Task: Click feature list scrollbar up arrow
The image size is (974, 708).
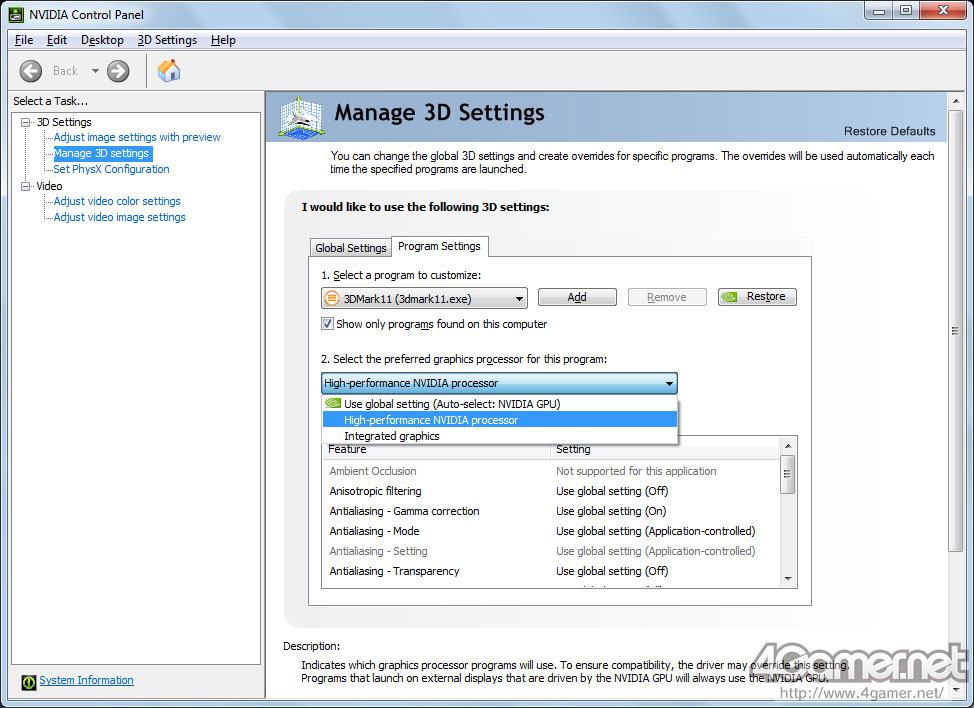Action: pos(788,446)
